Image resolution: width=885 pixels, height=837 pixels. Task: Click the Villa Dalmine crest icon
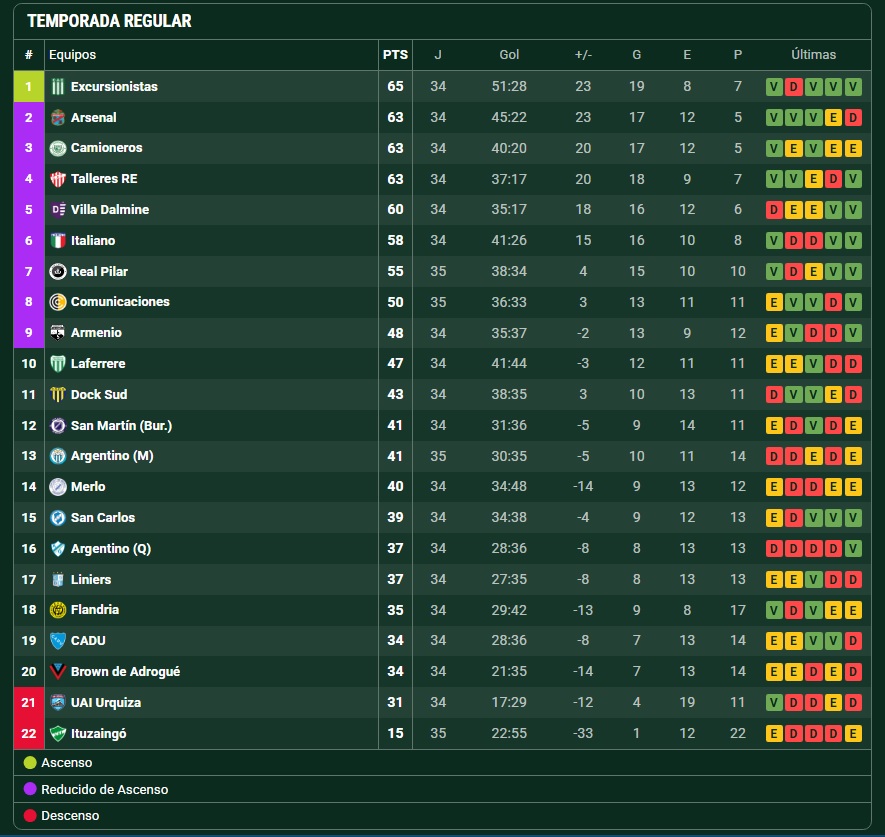point(58,209)
